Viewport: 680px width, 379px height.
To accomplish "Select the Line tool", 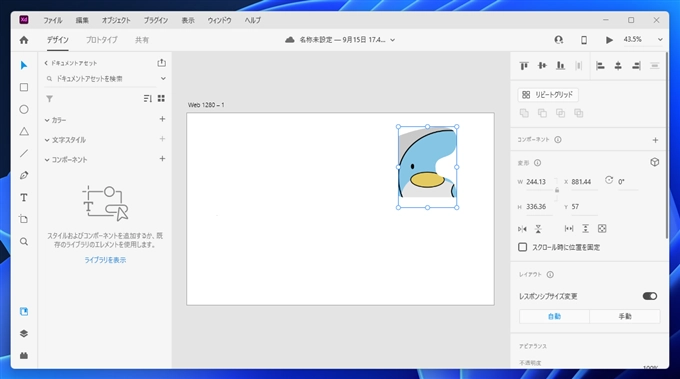I will (24, 154).
